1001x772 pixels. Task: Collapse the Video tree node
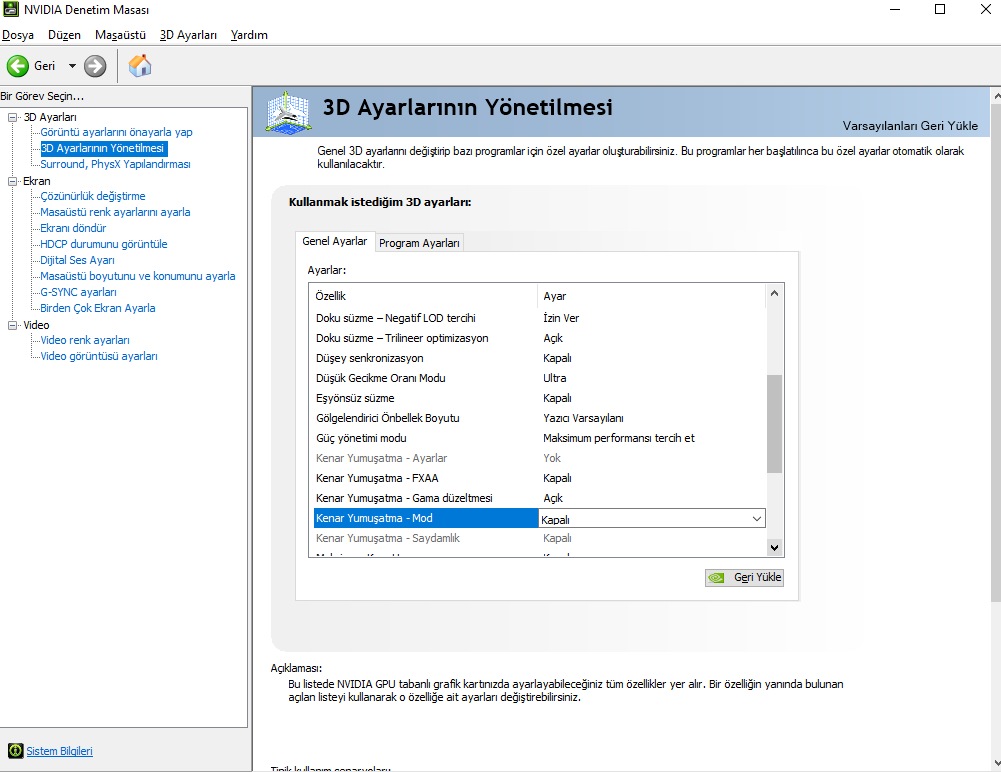(12, 326)
